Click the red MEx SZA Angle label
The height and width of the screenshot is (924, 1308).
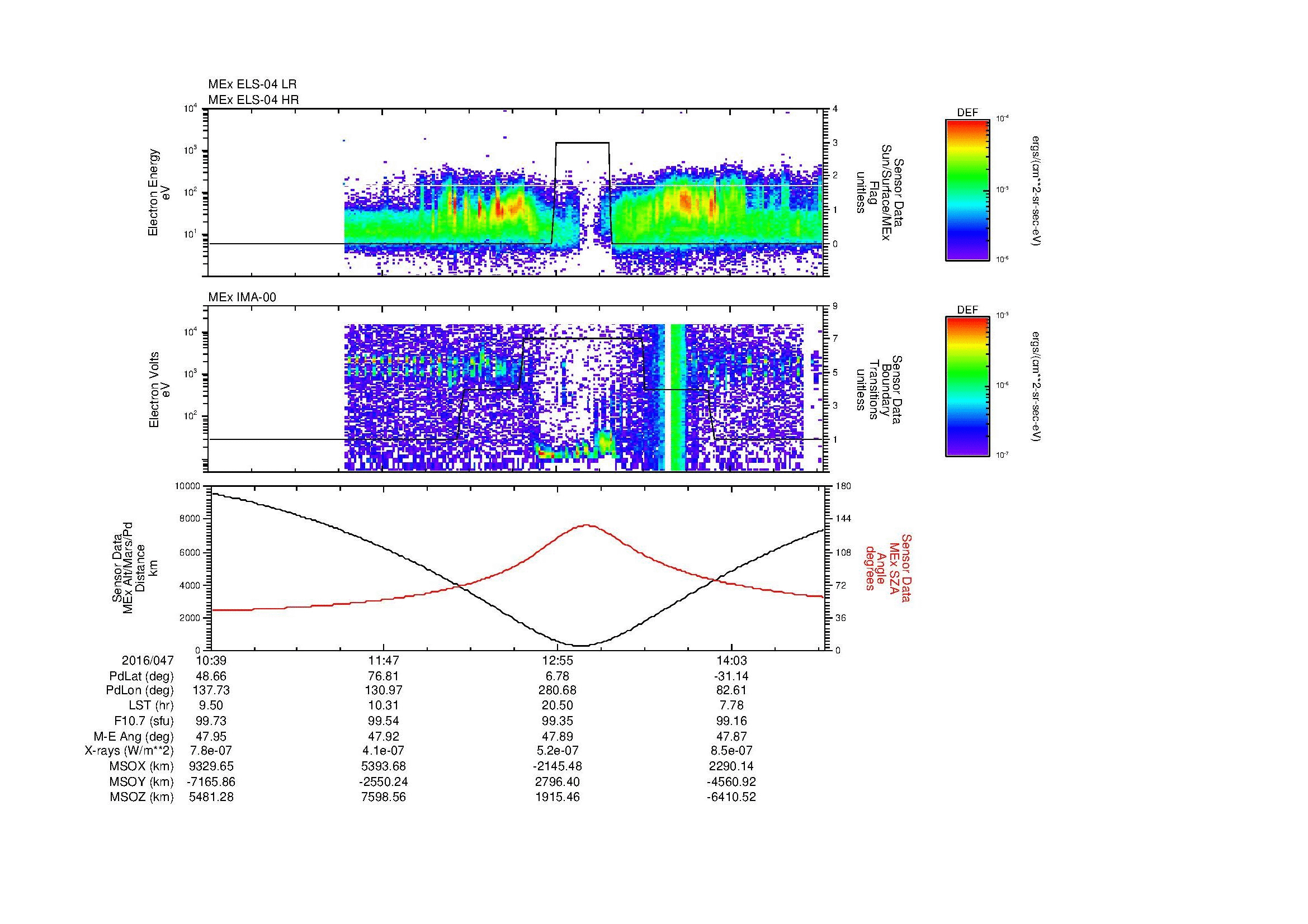[888, 567]
